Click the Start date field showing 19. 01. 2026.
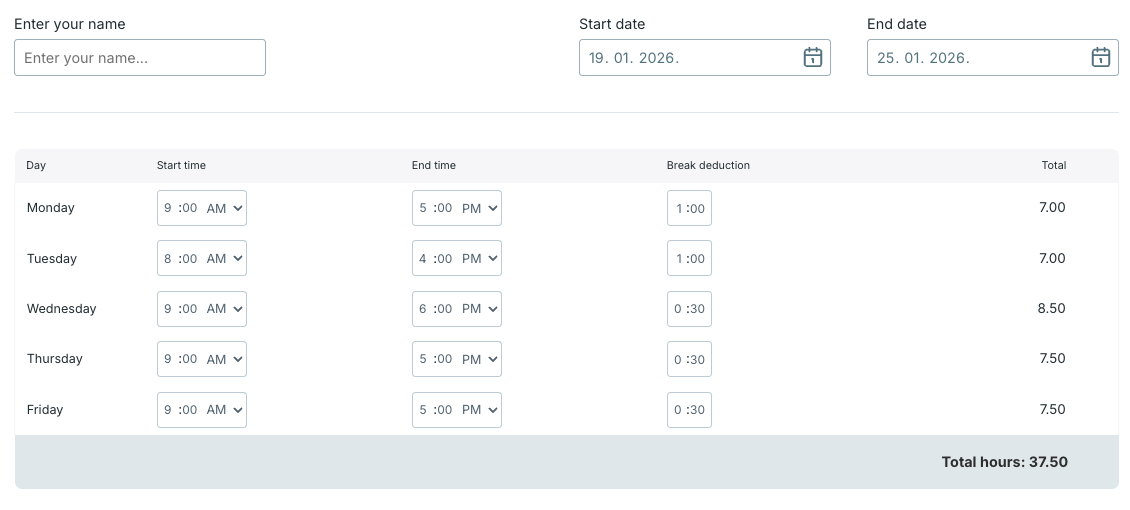The height and width of the screenshot is (510, 1130). [705, 58]
